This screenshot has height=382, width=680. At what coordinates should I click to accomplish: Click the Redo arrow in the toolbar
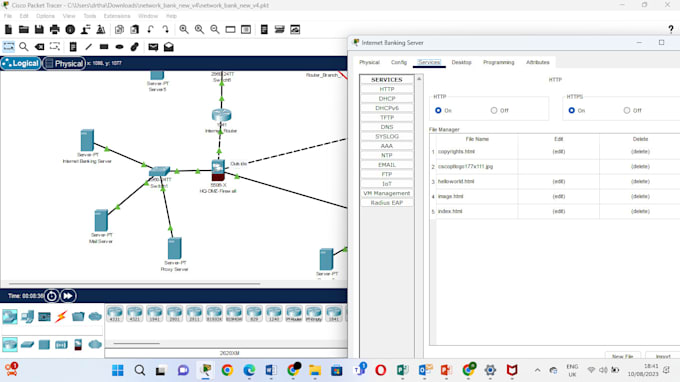[166, 29]
